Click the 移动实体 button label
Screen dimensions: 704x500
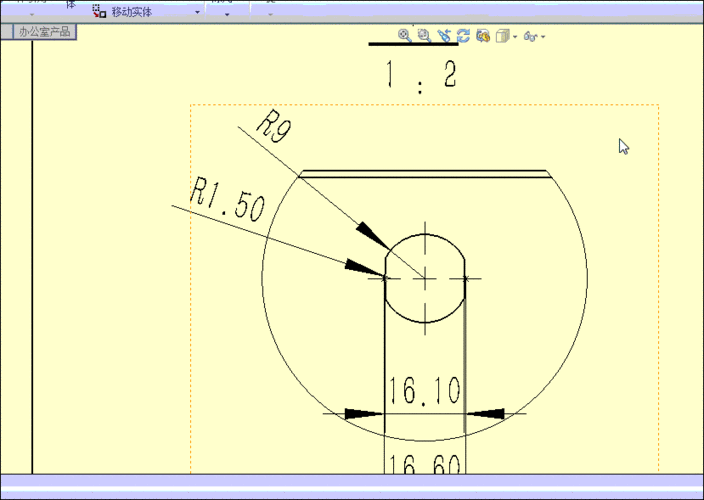tap(131, 12)
